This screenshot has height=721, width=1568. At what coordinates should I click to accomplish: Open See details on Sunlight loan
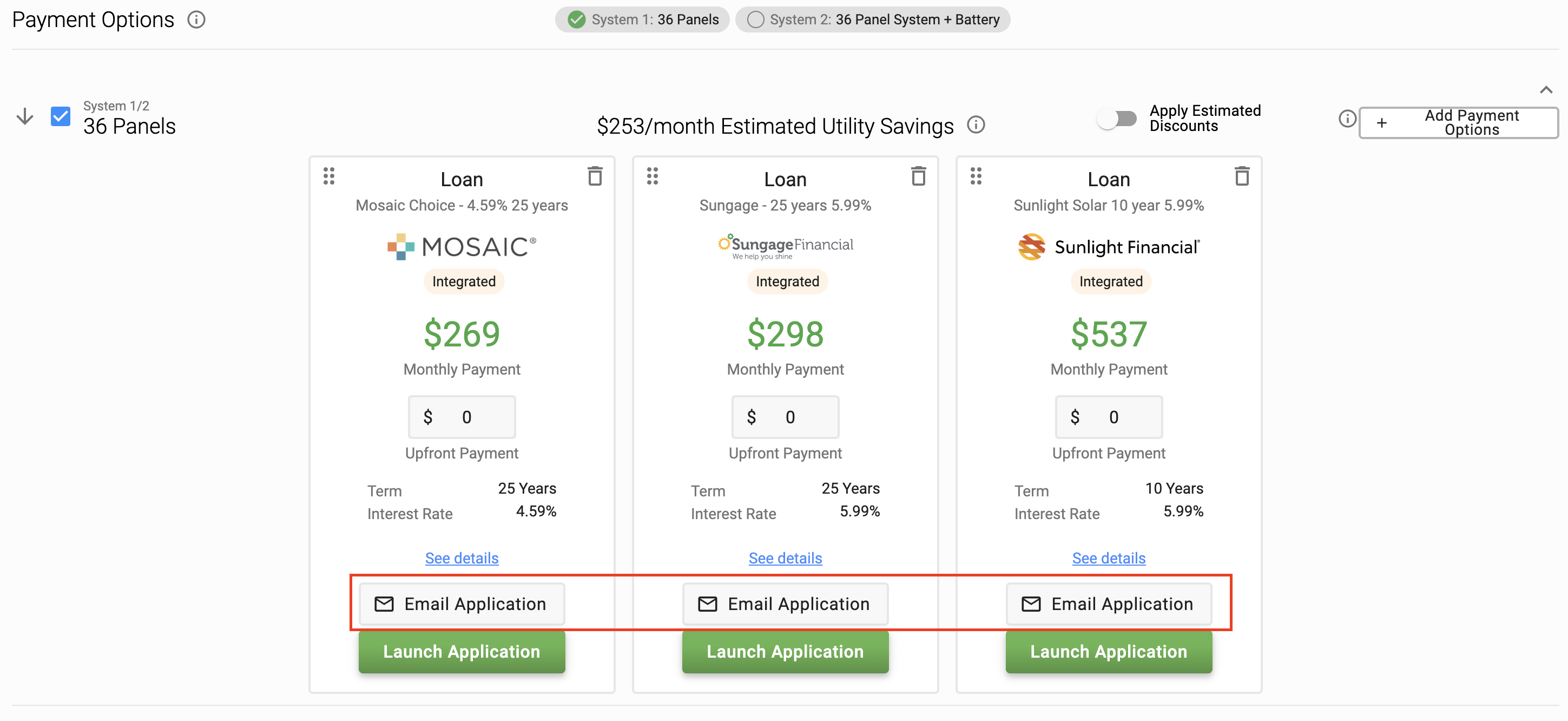1109,558
